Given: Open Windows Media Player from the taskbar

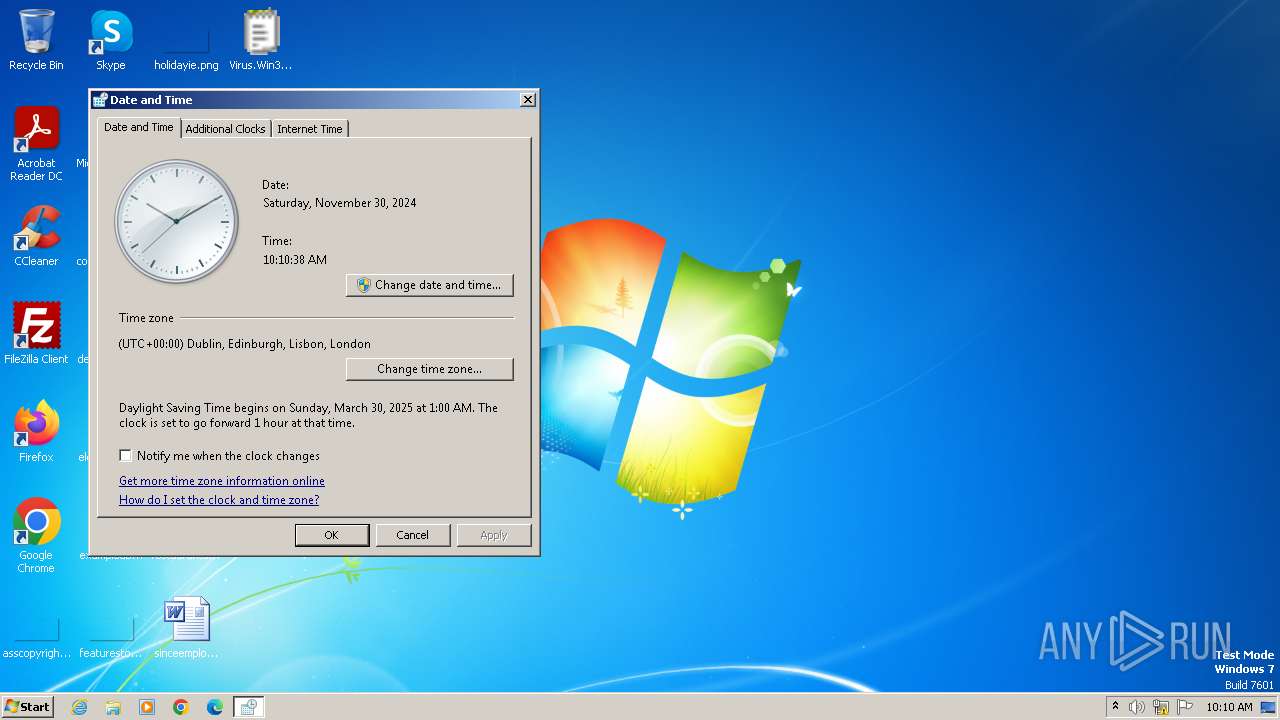Looking at the screenshot, I should [x=147, y=707].
